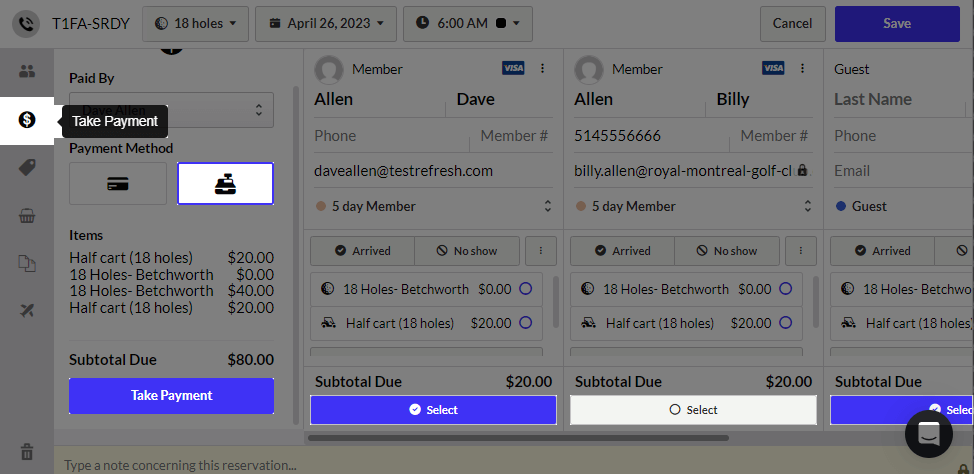974x474 pixels.
Task: Select Billy Allen for payment
Action: (x=693, y=410)
